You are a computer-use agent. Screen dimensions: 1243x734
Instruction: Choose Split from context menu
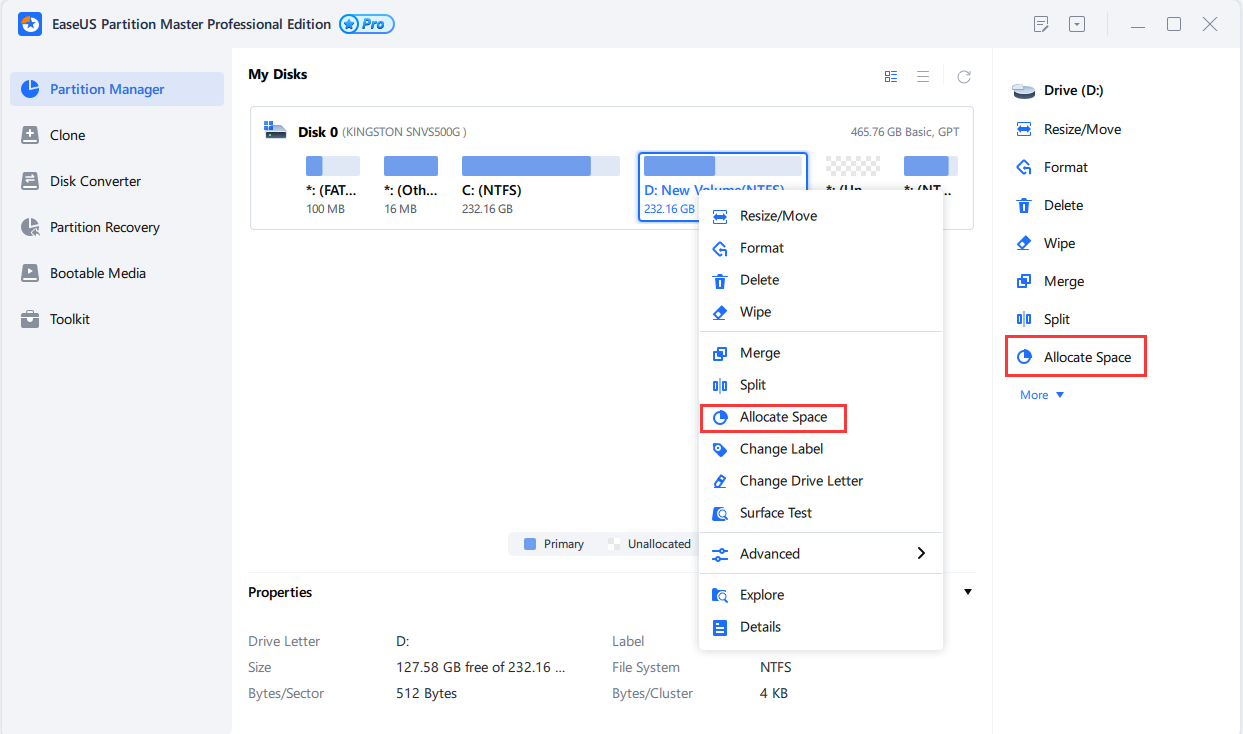pyautogui.click(x=821, y=385)
